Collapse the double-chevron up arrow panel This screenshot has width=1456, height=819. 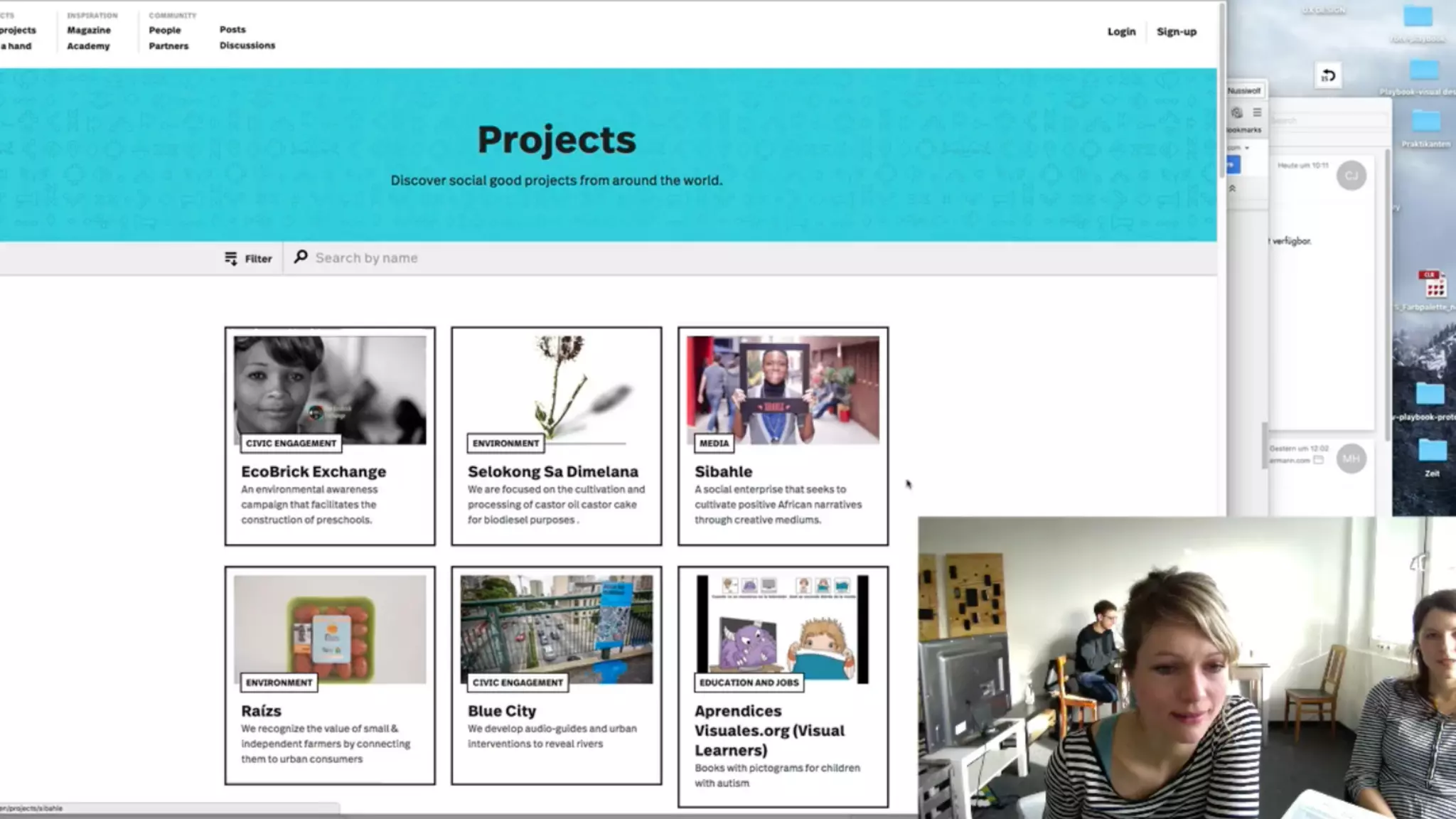(1232, 188)
